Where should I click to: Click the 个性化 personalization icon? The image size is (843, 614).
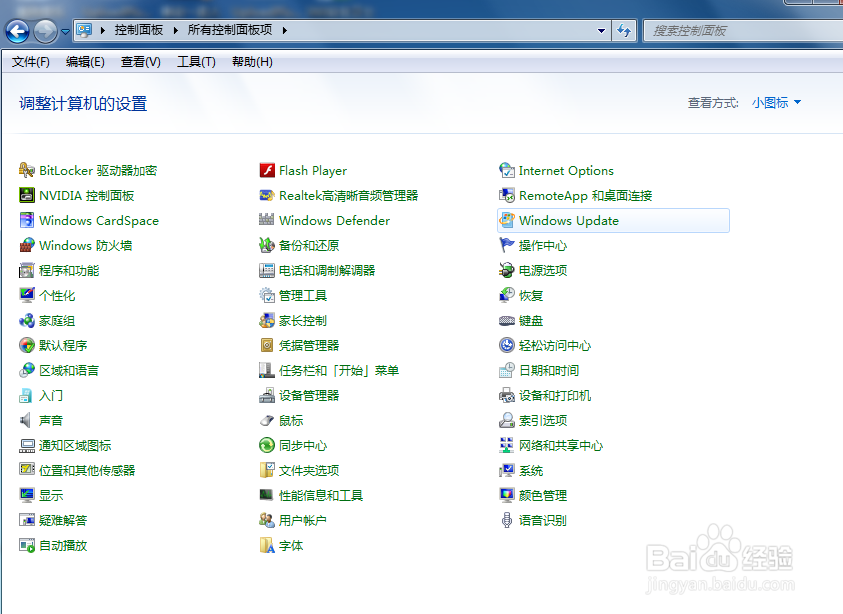point(27,295)
